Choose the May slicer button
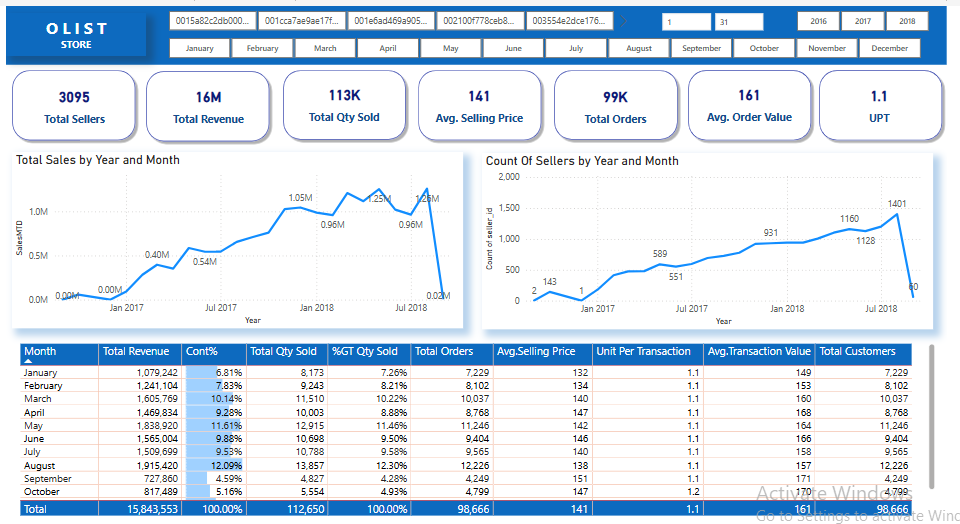The width and height of the screenshot is (960, 524). (x=451, y=48)
